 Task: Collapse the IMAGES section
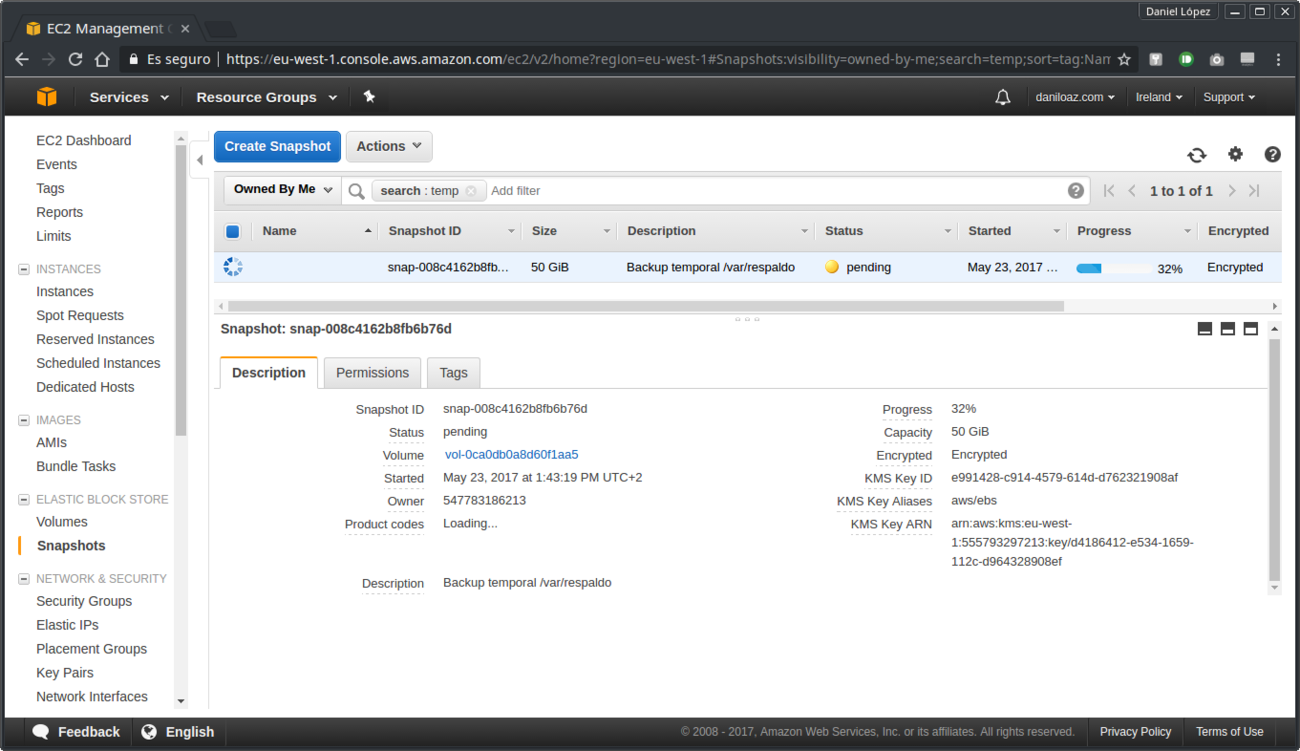coord(24,420)
